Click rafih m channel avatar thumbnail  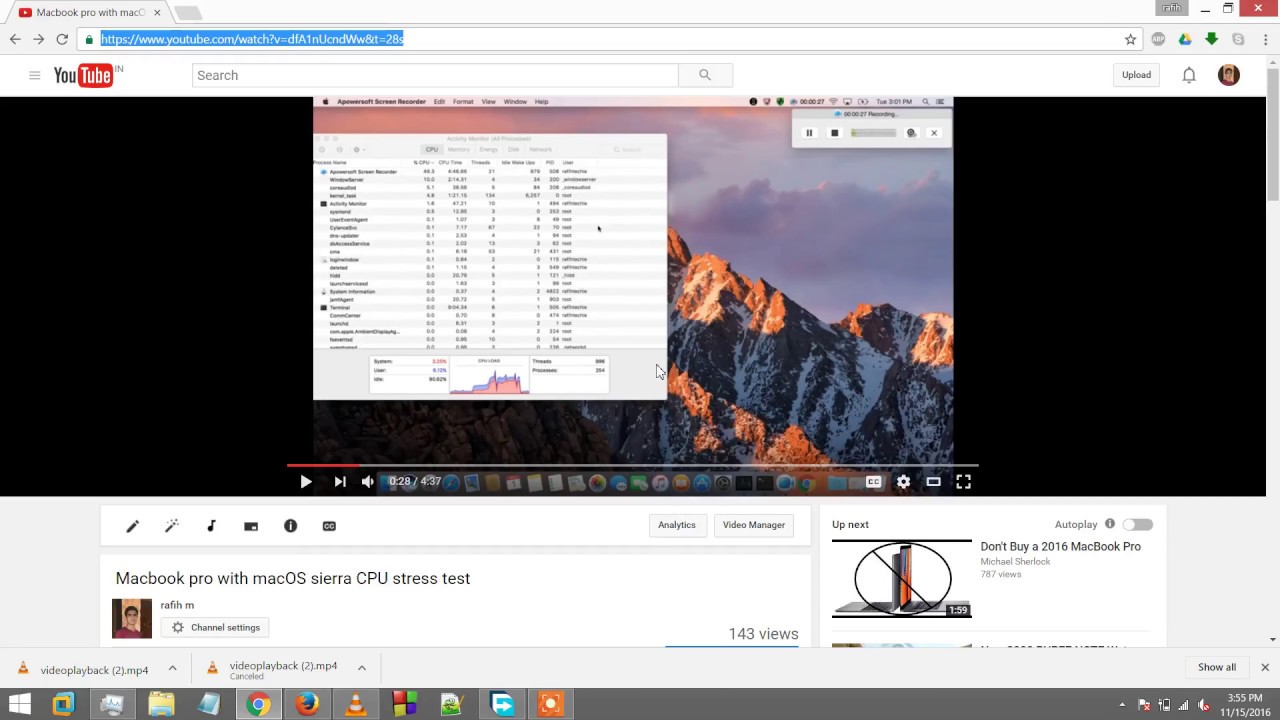point(132,619)
